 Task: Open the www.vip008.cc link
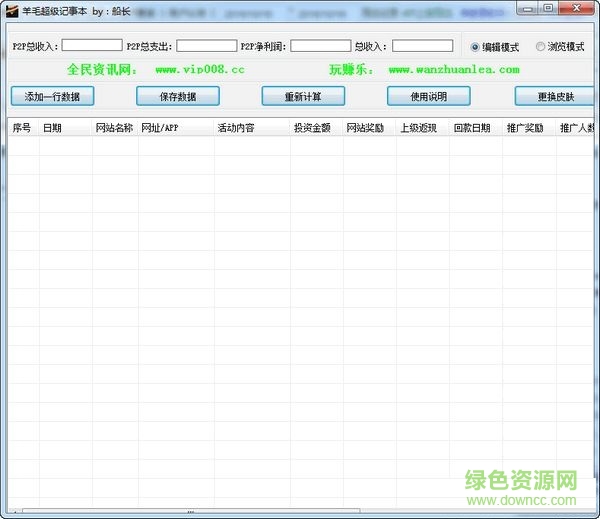(200, 70)
